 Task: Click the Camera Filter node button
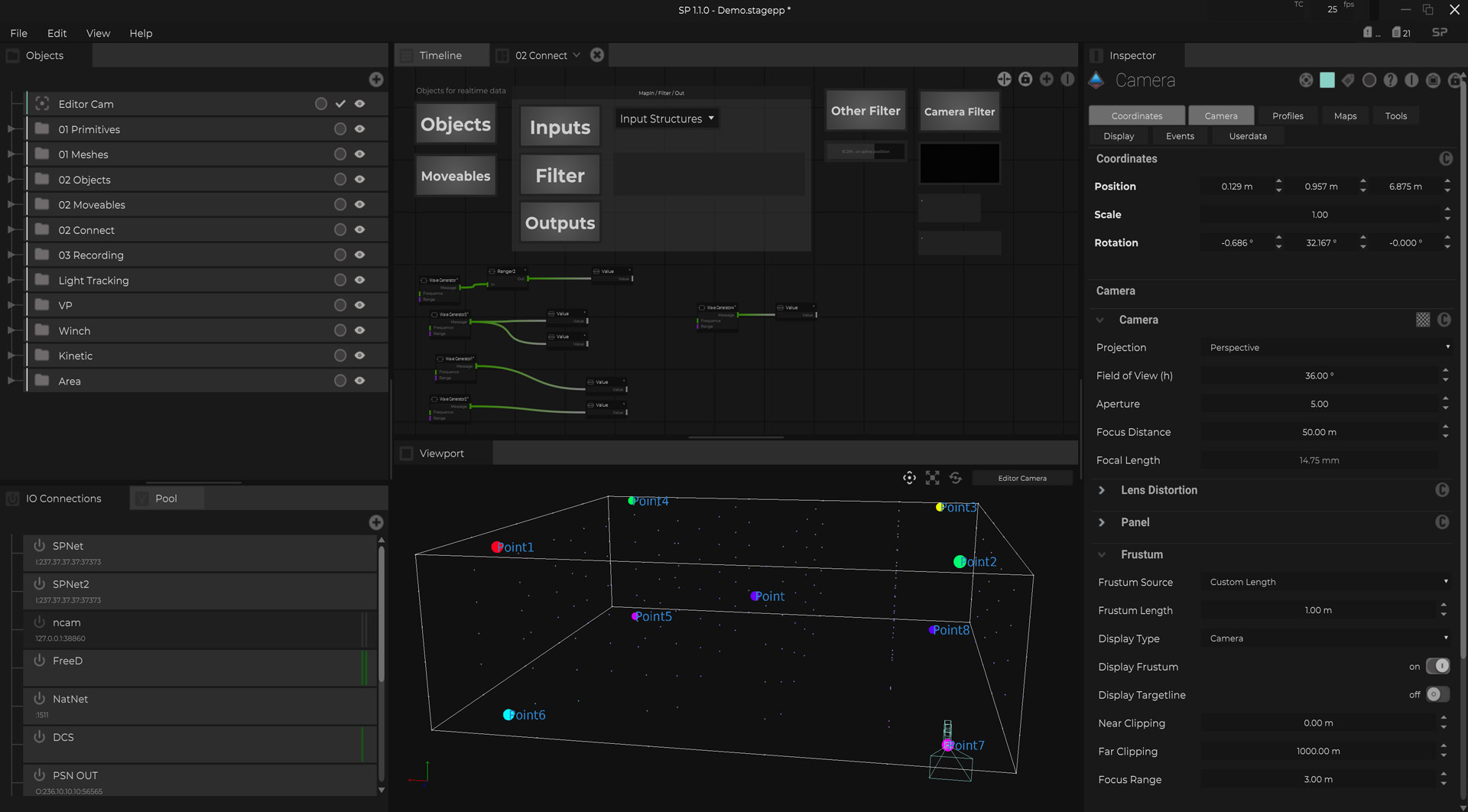(959, 112)
